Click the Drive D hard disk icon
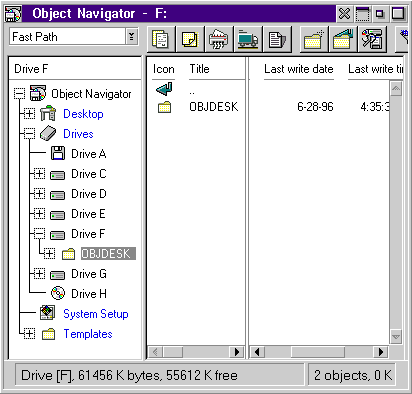The height and width of the screenshot is (394, 412). (57, 195)
